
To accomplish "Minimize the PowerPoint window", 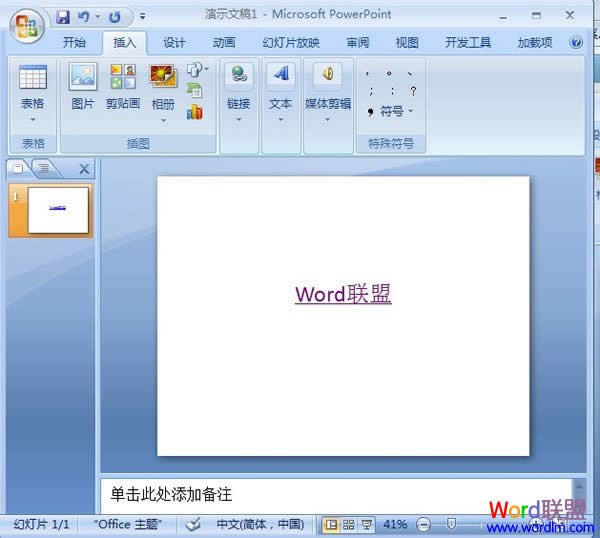I will [x=503, y=16].
